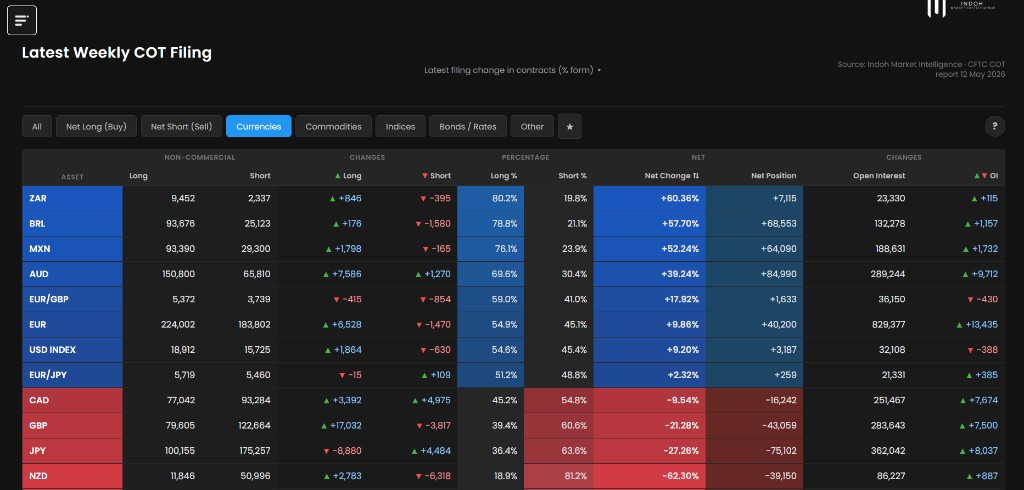
Task: Select the EUR asset cell
Action: pyautogui.click(x=72, y=325)
